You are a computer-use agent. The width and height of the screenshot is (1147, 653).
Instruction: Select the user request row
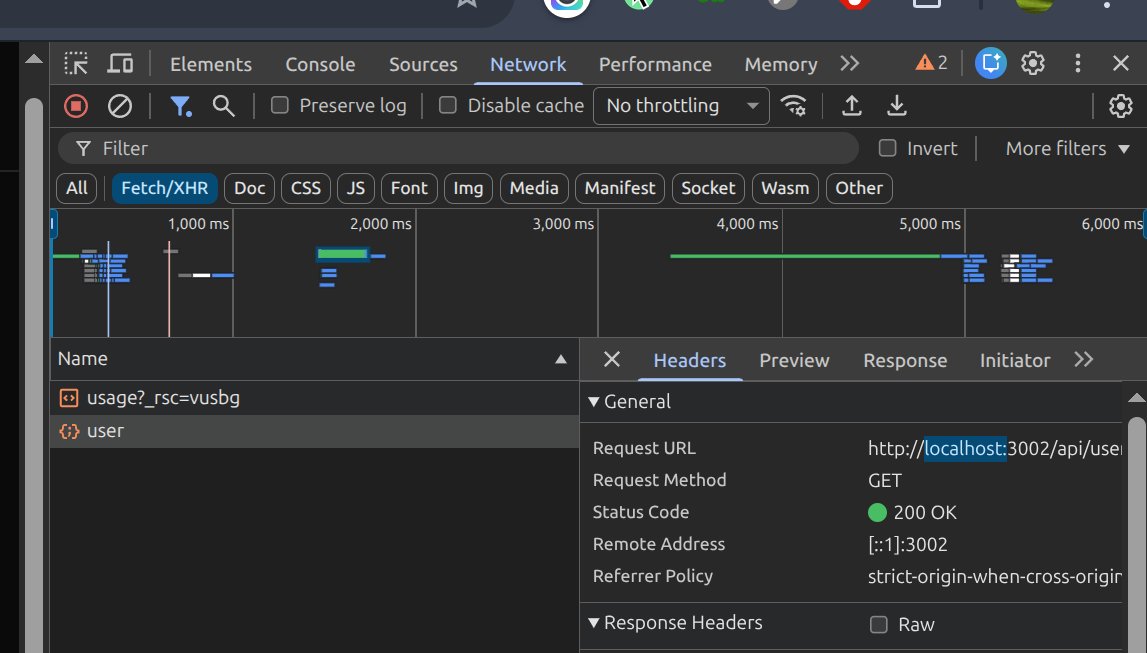click(x=315, y=431)
